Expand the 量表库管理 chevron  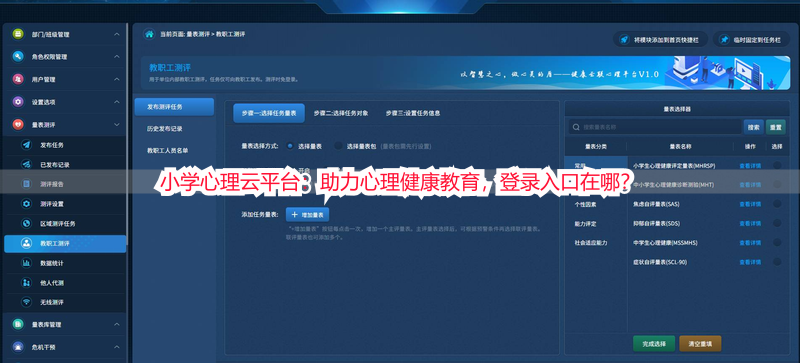tap(117, 324)
